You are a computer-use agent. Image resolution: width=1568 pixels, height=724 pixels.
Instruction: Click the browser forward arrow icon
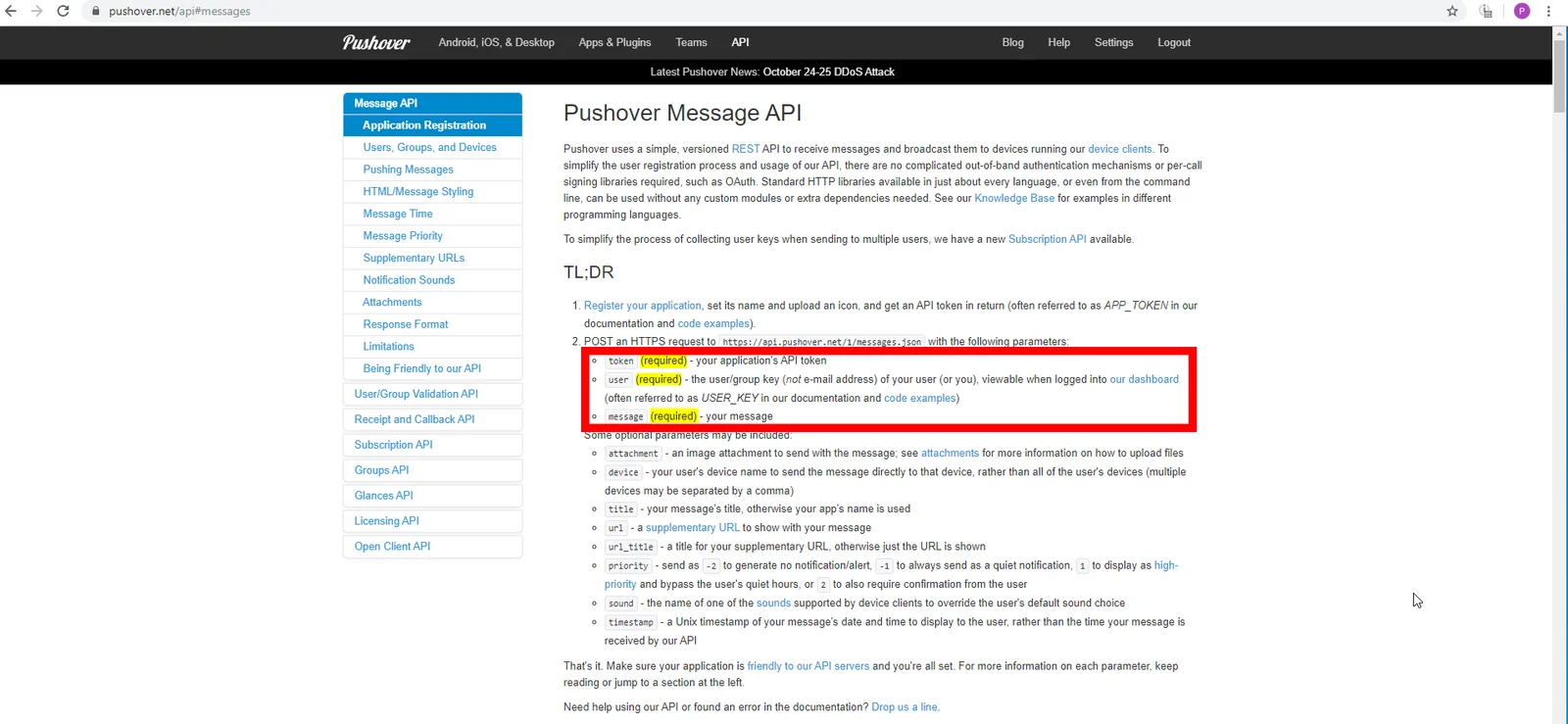point(36,11)
